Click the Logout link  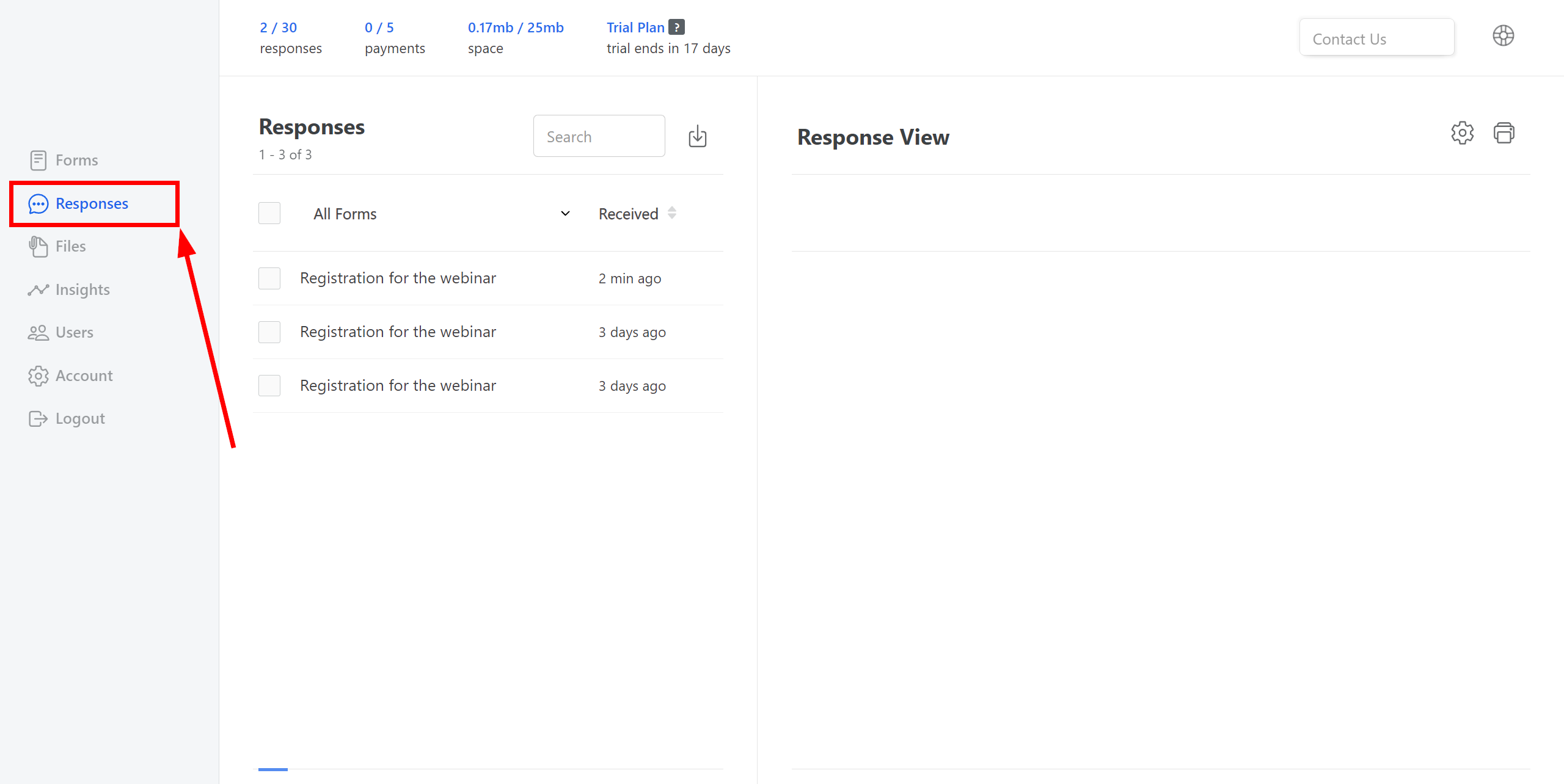pyautogui.click(x=79, y=418)
